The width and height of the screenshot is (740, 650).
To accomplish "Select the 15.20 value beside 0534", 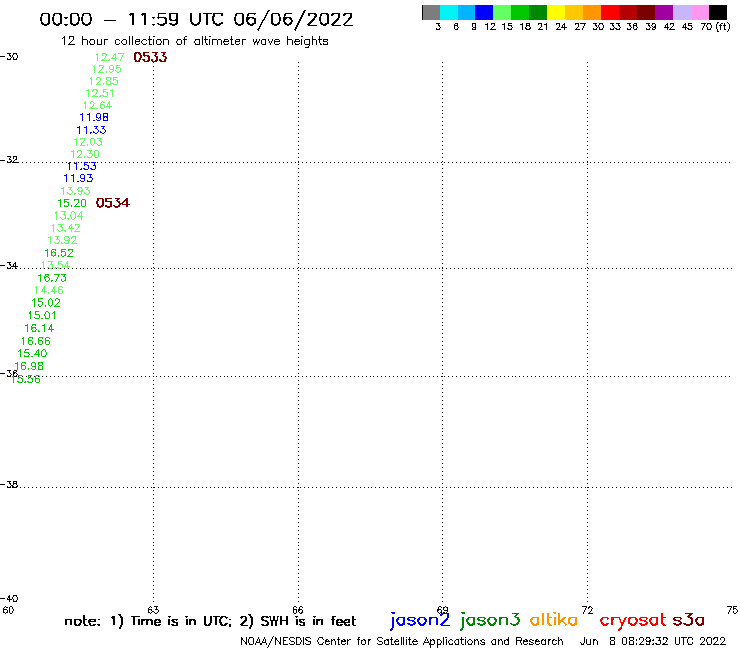I will point(72,203).
